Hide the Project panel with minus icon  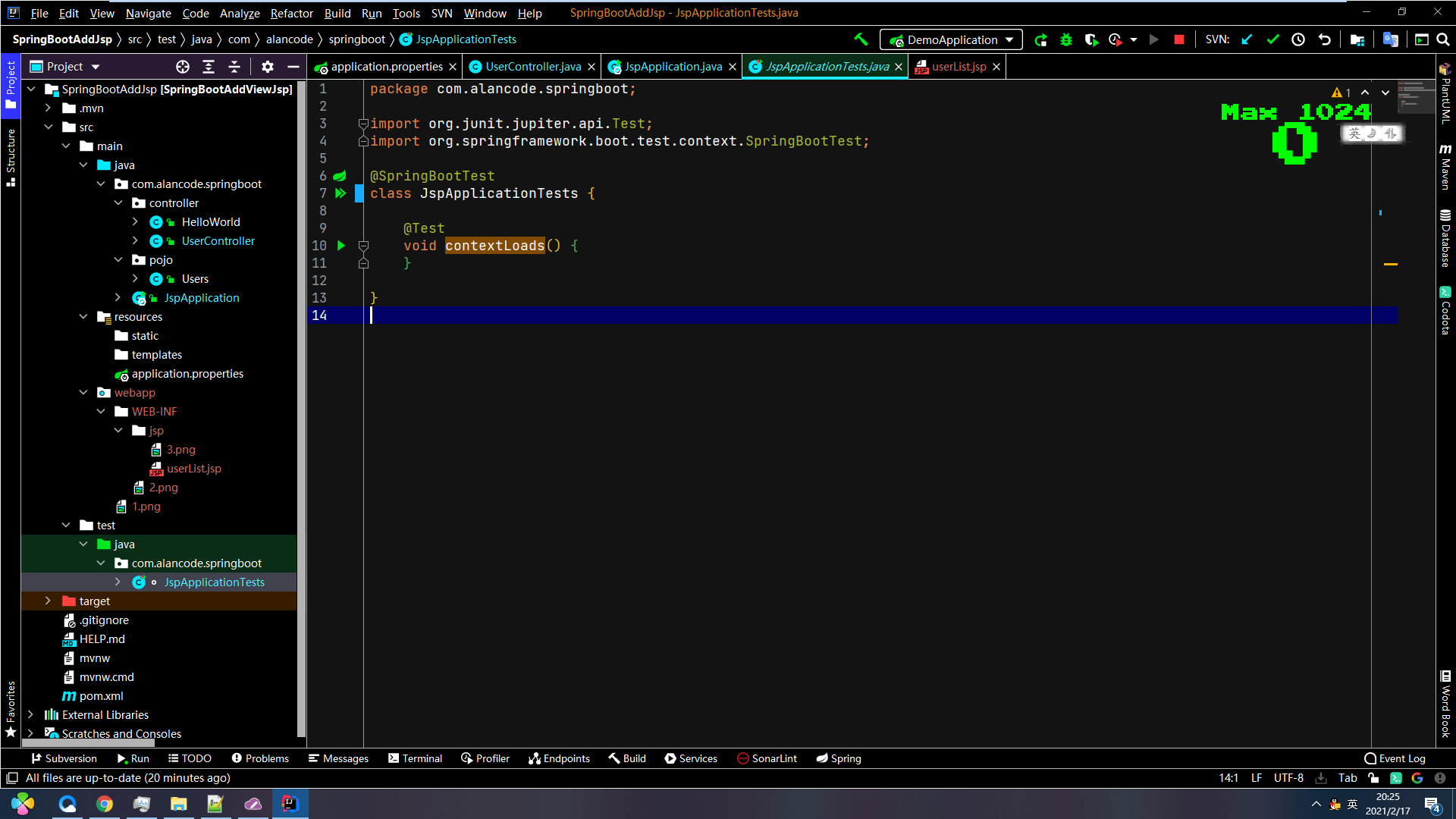pos(293,67)
